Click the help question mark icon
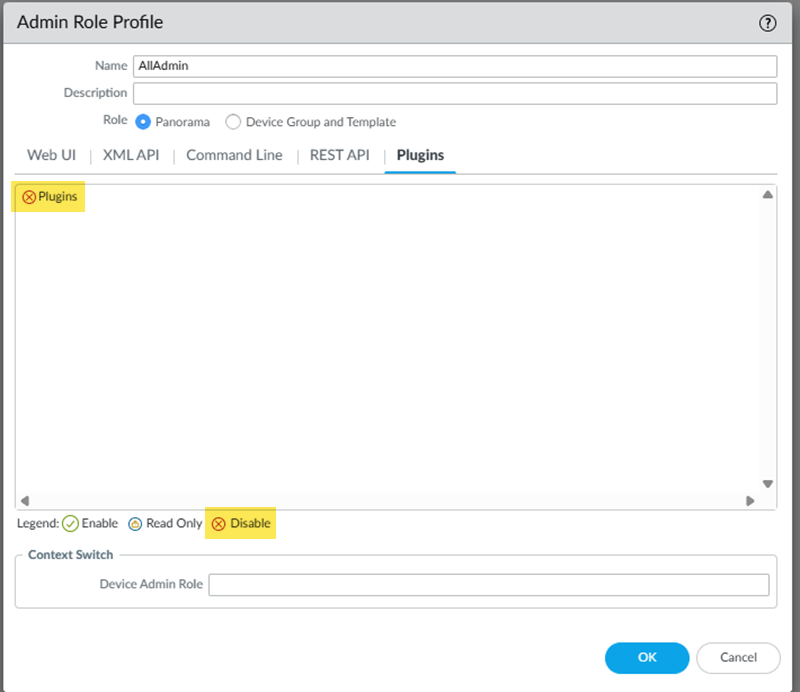This screenshot has width=800, height=692. tap(768, 22)
